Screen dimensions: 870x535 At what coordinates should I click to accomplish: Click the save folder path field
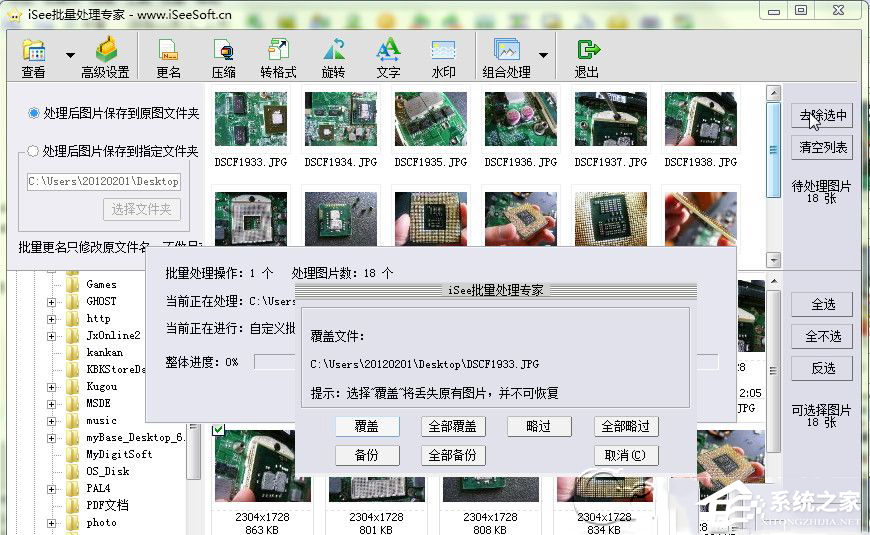pyautogui.click(x=104, y=181)
